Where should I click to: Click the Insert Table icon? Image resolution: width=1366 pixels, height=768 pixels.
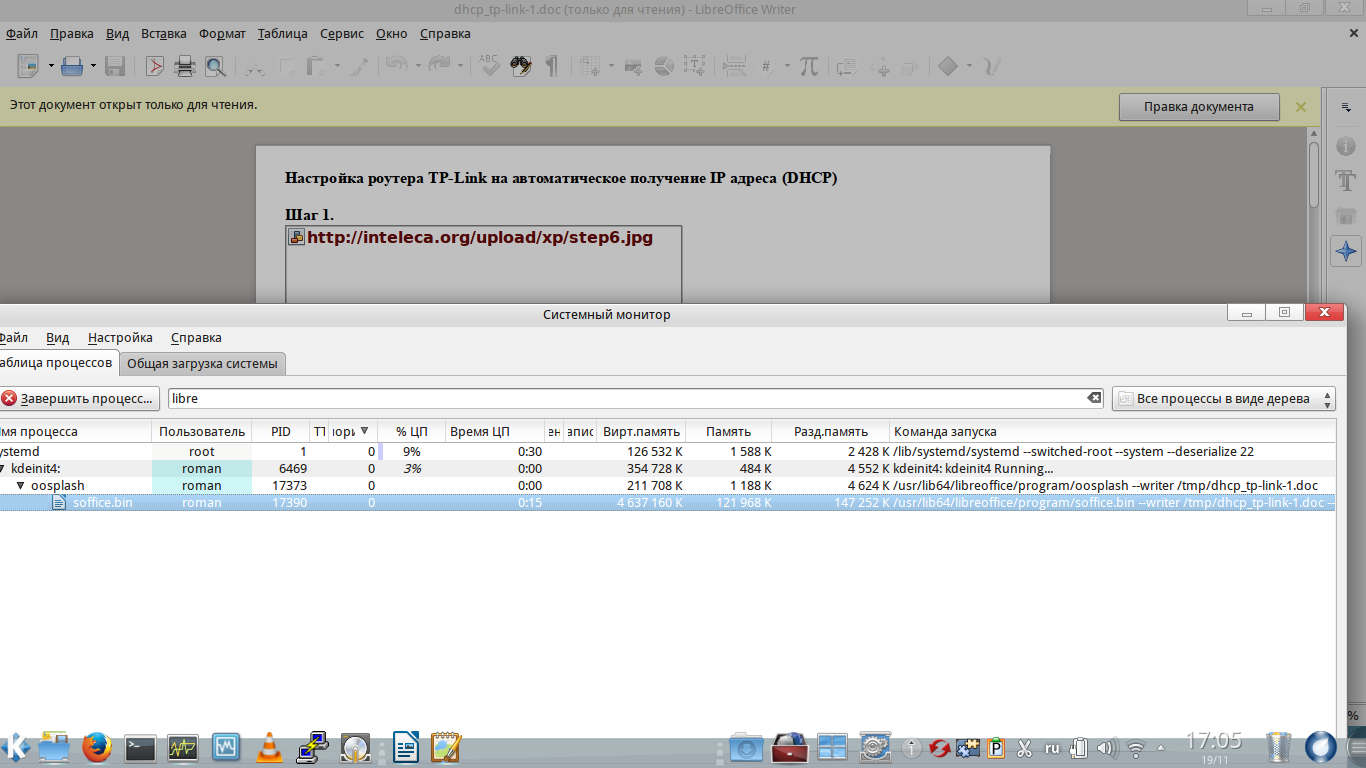(590, 66)
